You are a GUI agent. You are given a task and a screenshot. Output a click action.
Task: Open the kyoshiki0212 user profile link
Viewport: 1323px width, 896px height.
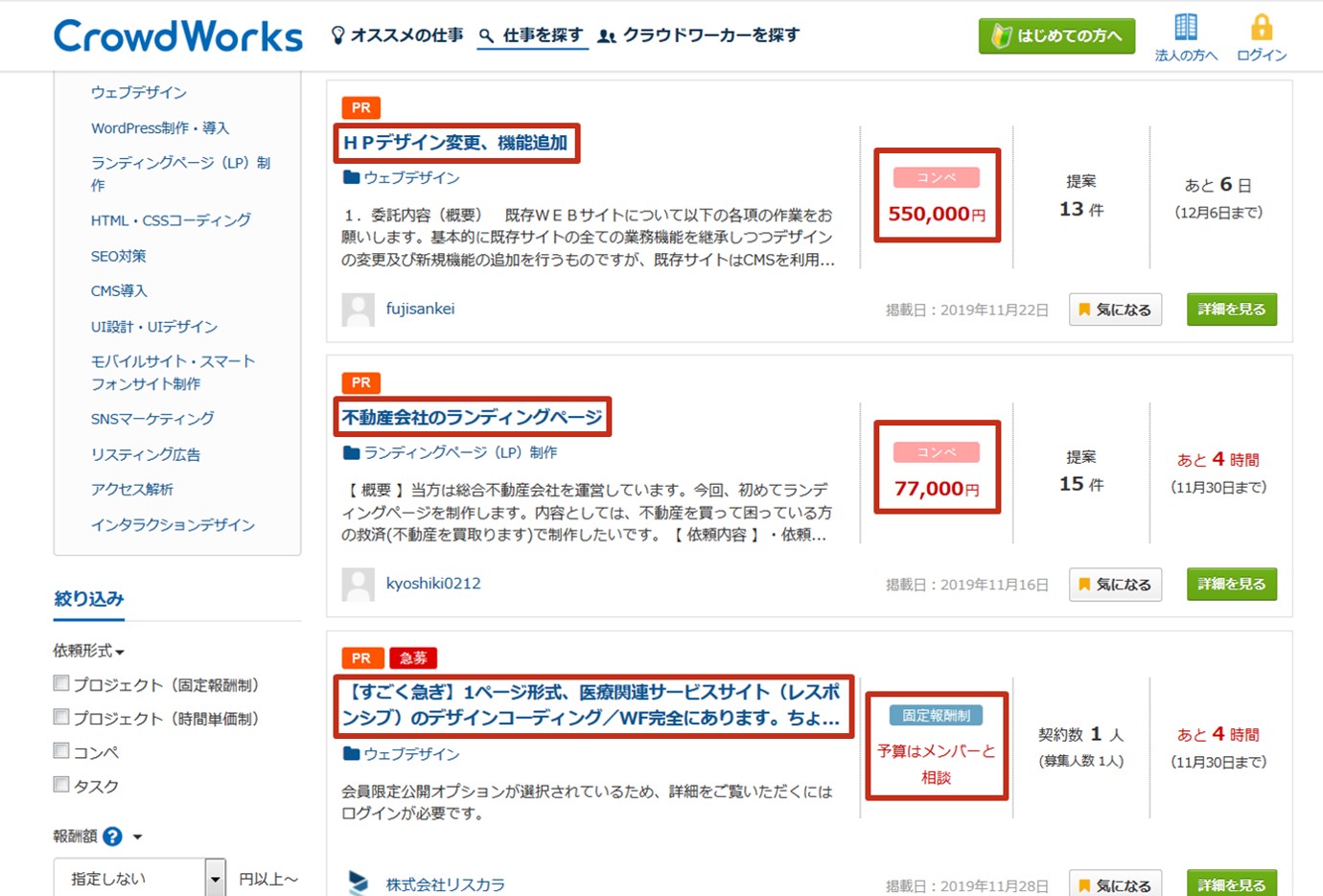pyautogui.click(x=433, y=584)
